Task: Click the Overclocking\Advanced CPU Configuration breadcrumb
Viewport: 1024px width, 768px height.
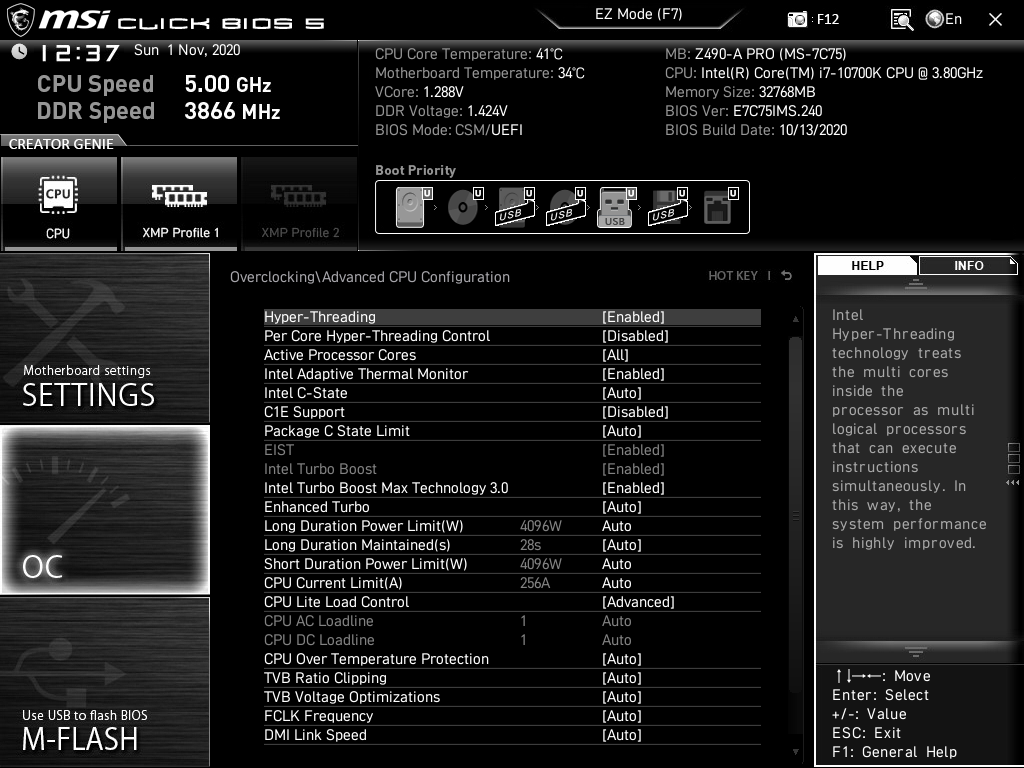Action: [x=370, y=277]
